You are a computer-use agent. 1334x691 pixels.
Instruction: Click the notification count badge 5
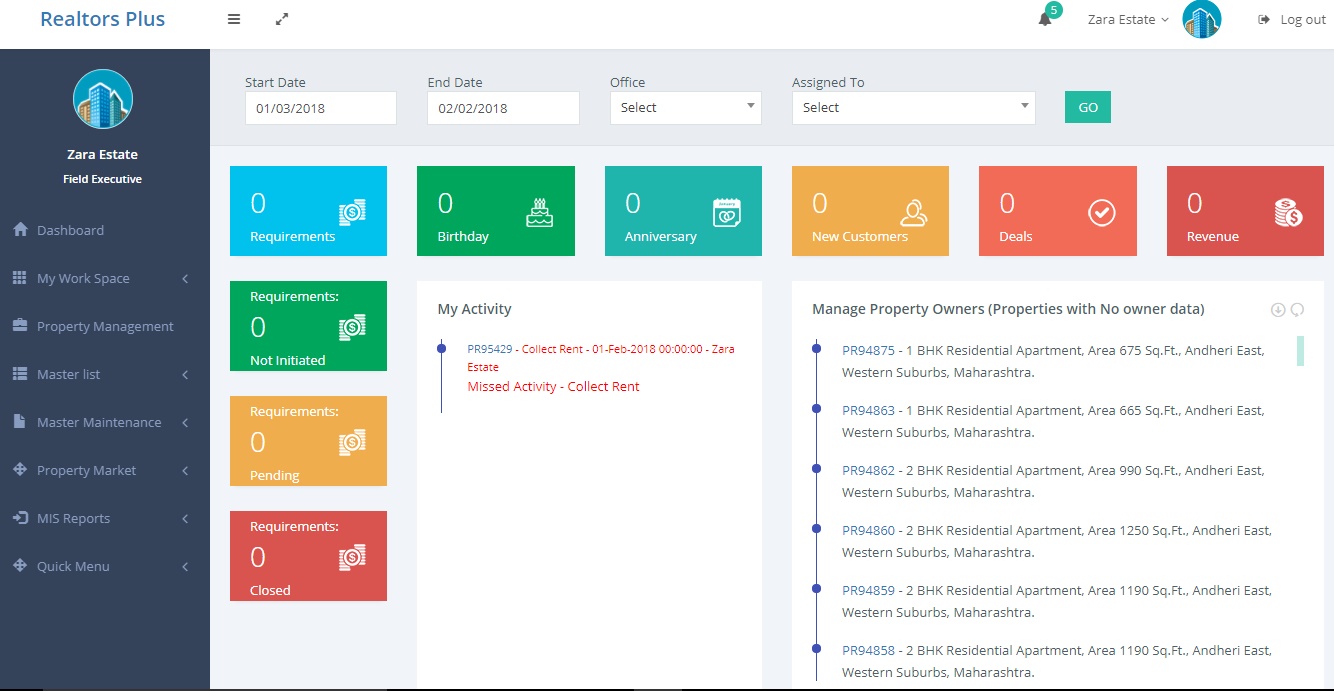pyautogui.click(x=1053, y=10)
